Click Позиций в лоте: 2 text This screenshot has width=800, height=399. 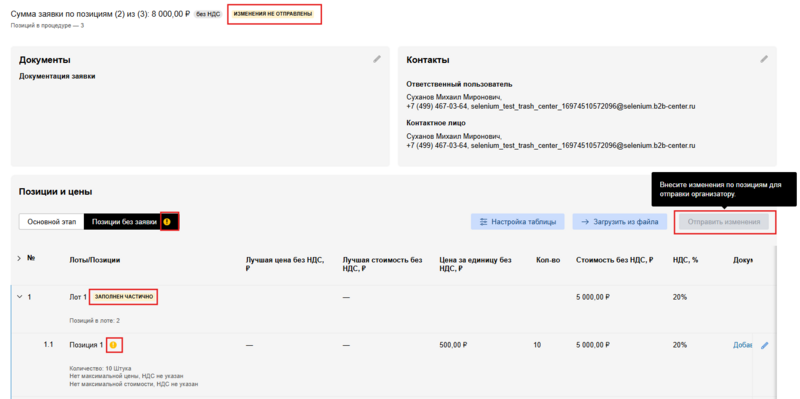(94, 321)
